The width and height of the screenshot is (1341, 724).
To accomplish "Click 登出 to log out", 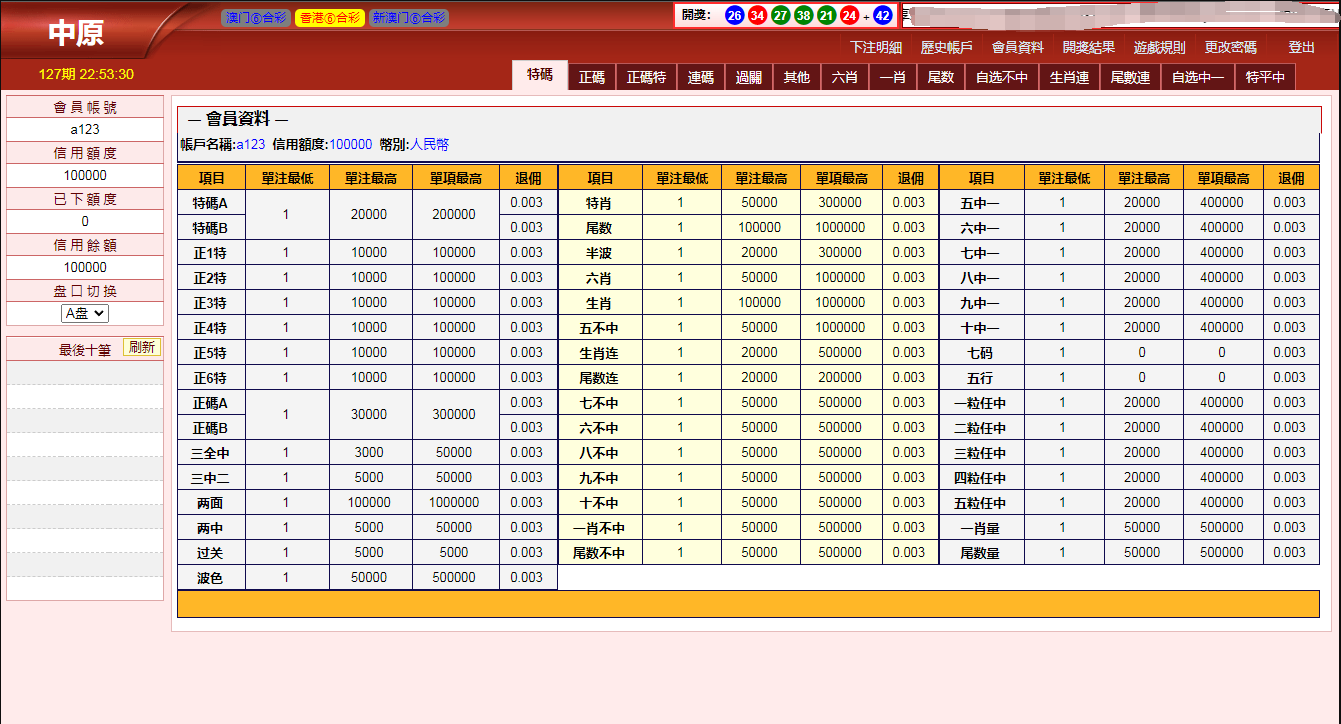I will [1301, 47].
